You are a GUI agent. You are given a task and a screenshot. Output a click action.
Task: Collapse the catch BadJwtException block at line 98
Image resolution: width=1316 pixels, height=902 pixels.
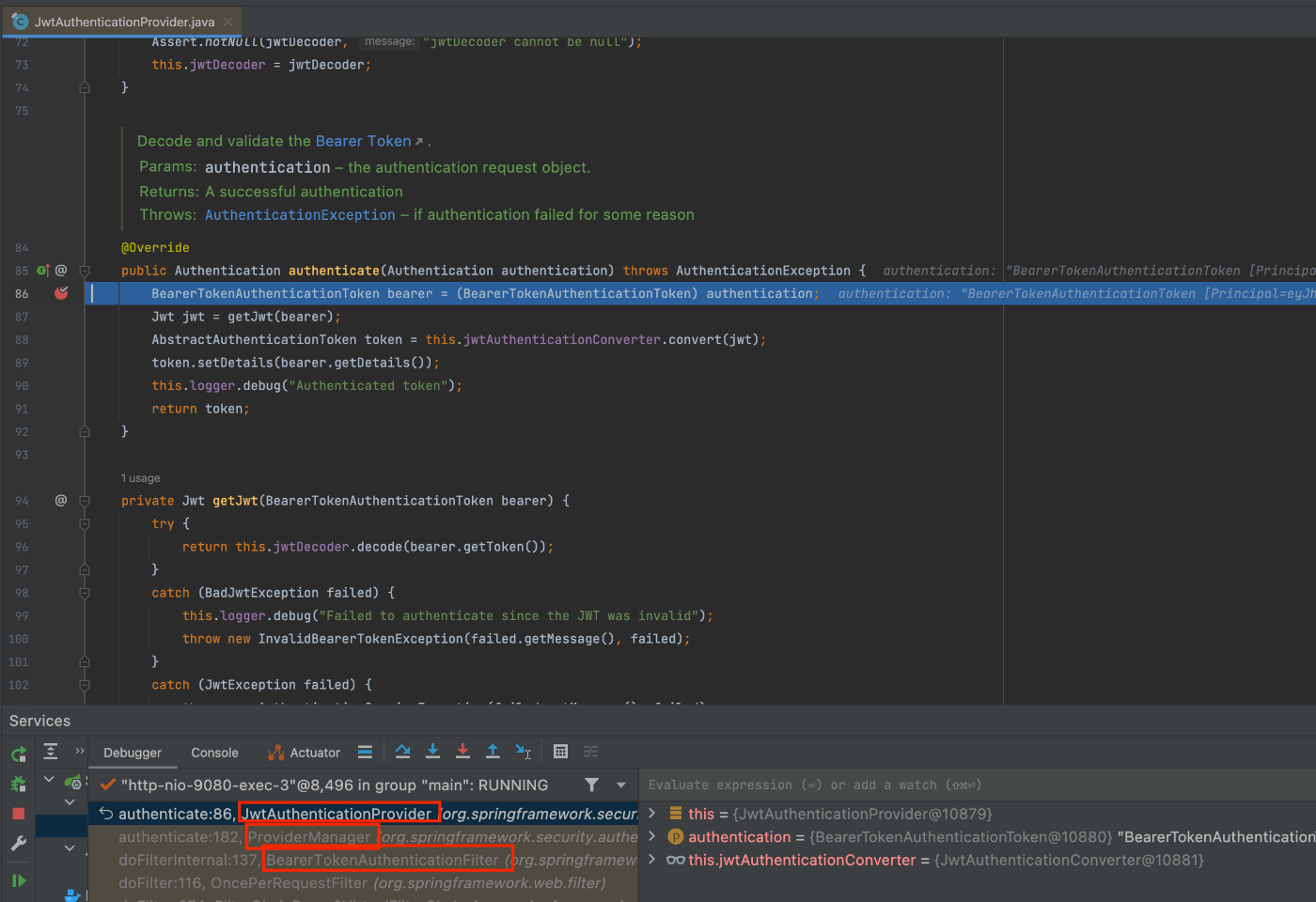click(85, 593)
